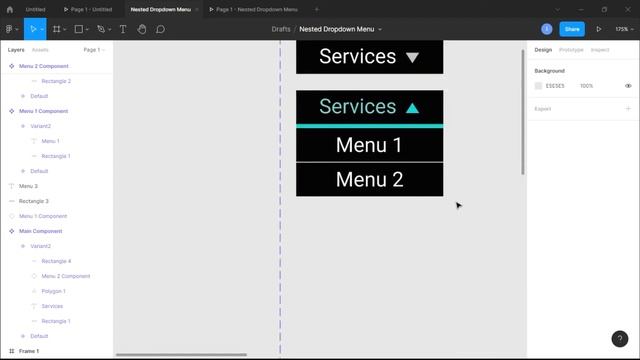Screen dimensions: 640x360
Task: Open the help question mark button
Action: [x=620, y=339]
